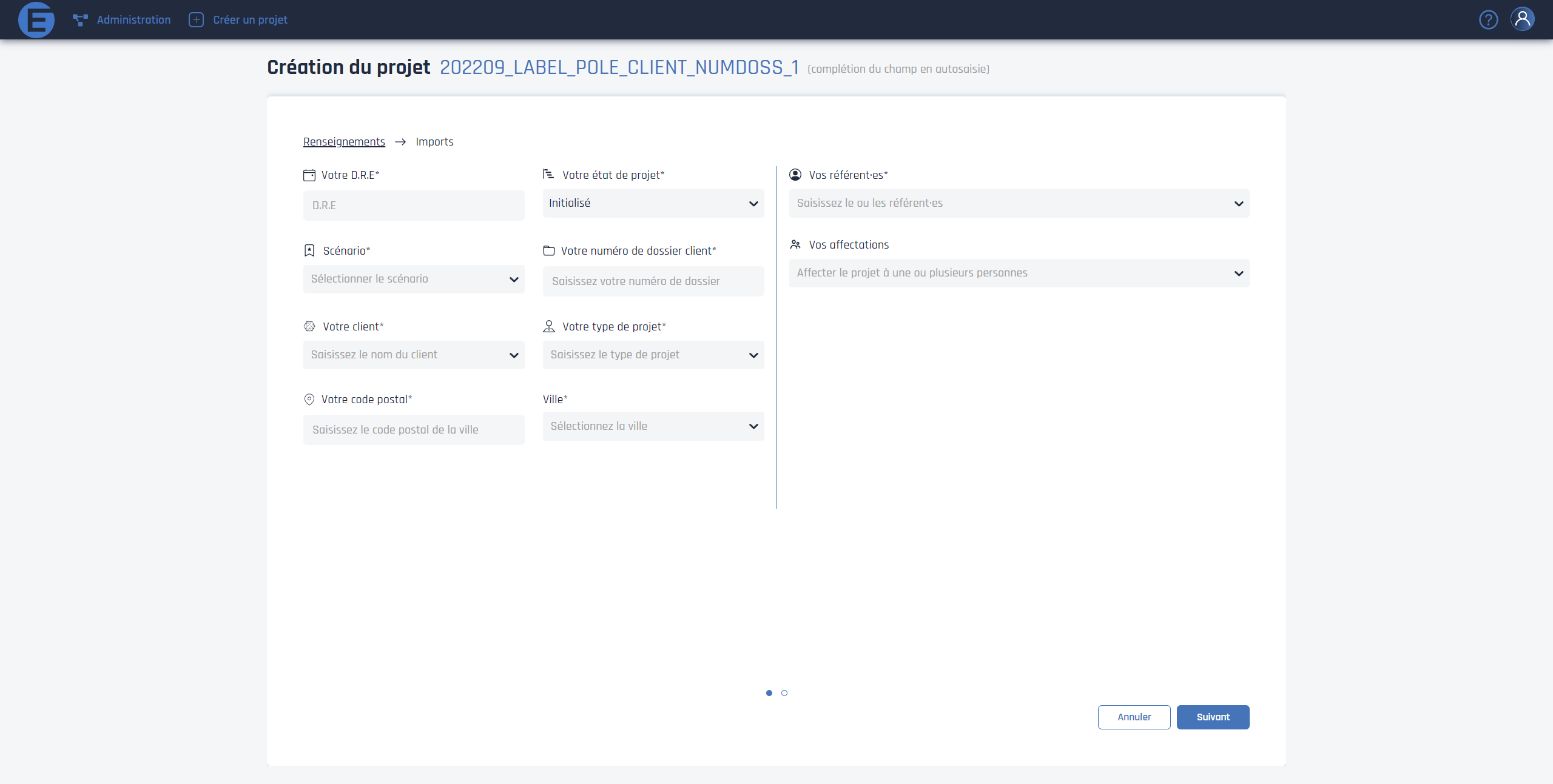Screen dimensions: 1553x784
Task: Click the blue E logo icon
Action: pyautogui.click(x=36, y=20)
